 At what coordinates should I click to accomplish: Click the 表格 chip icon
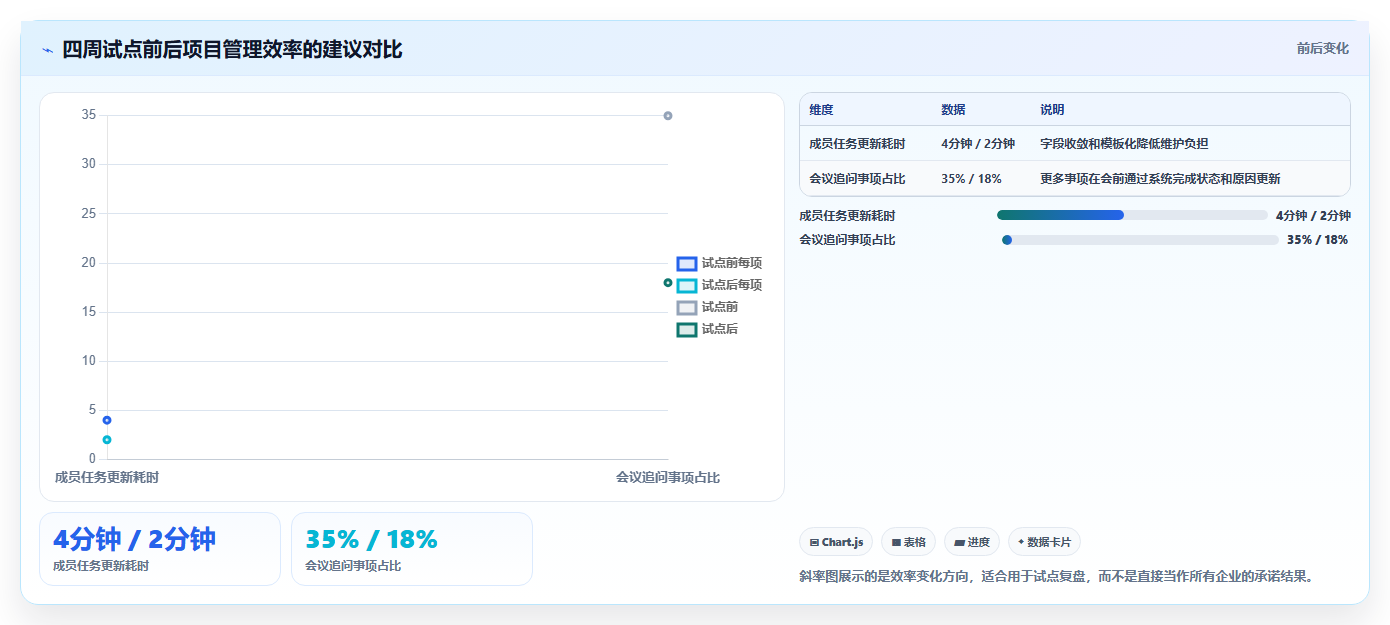click(896, 543)
